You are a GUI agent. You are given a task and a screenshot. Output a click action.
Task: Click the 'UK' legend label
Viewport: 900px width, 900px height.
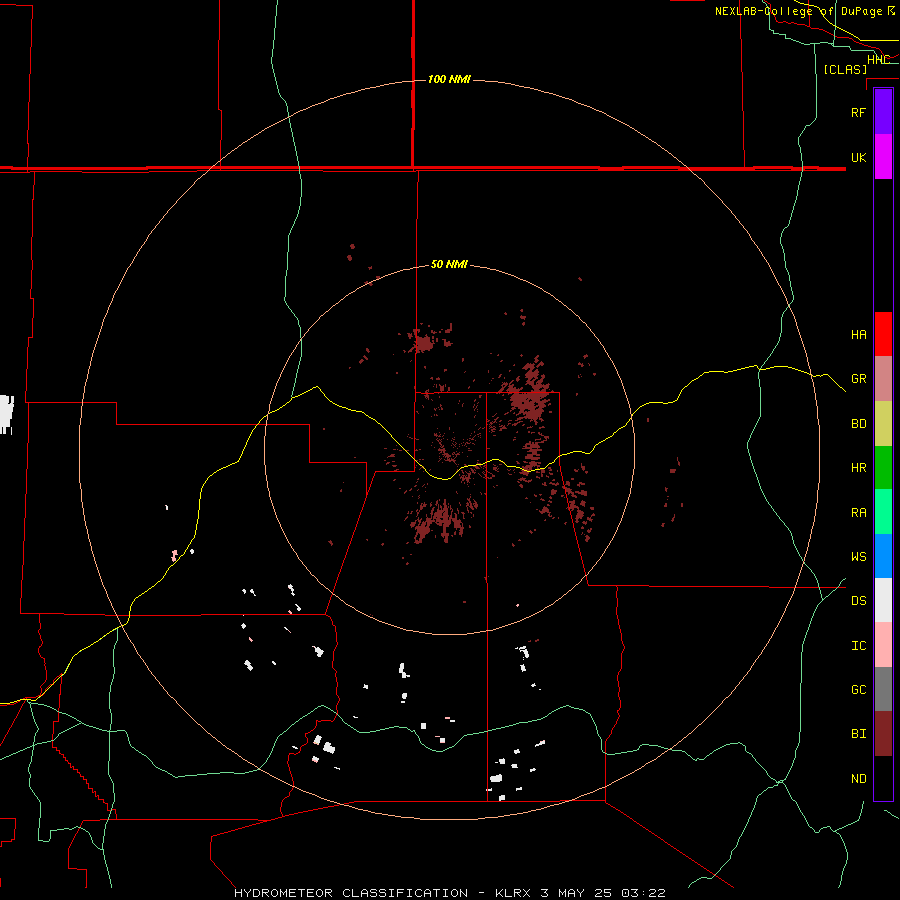click(x=858, y=158)
